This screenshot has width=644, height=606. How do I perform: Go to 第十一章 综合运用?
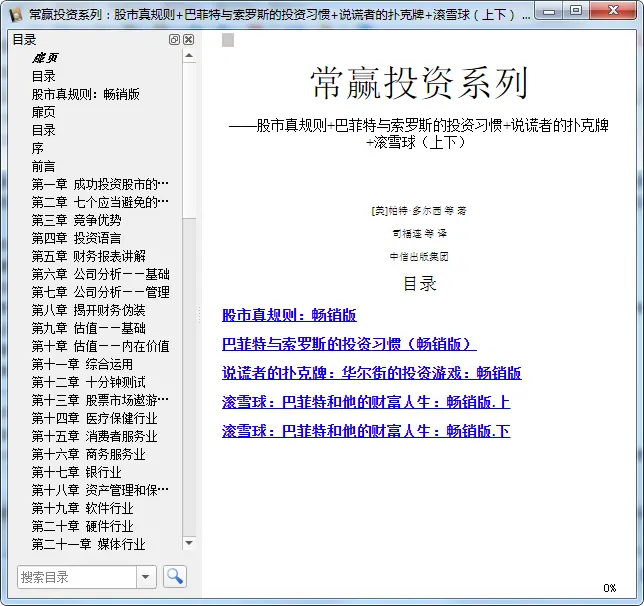pos(83,364)
